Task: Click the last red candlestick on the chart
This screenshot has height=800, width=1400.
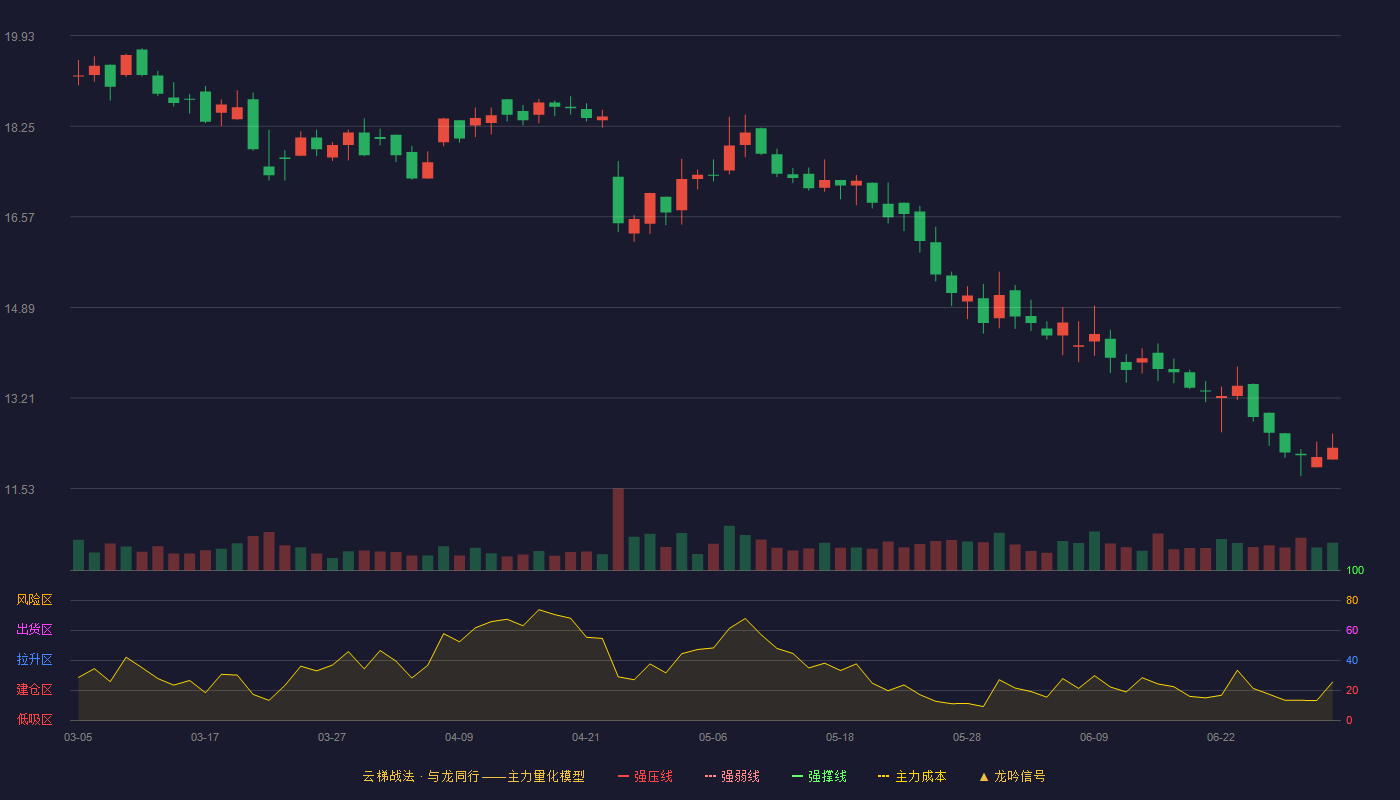Action: (x=1332, y=453)
